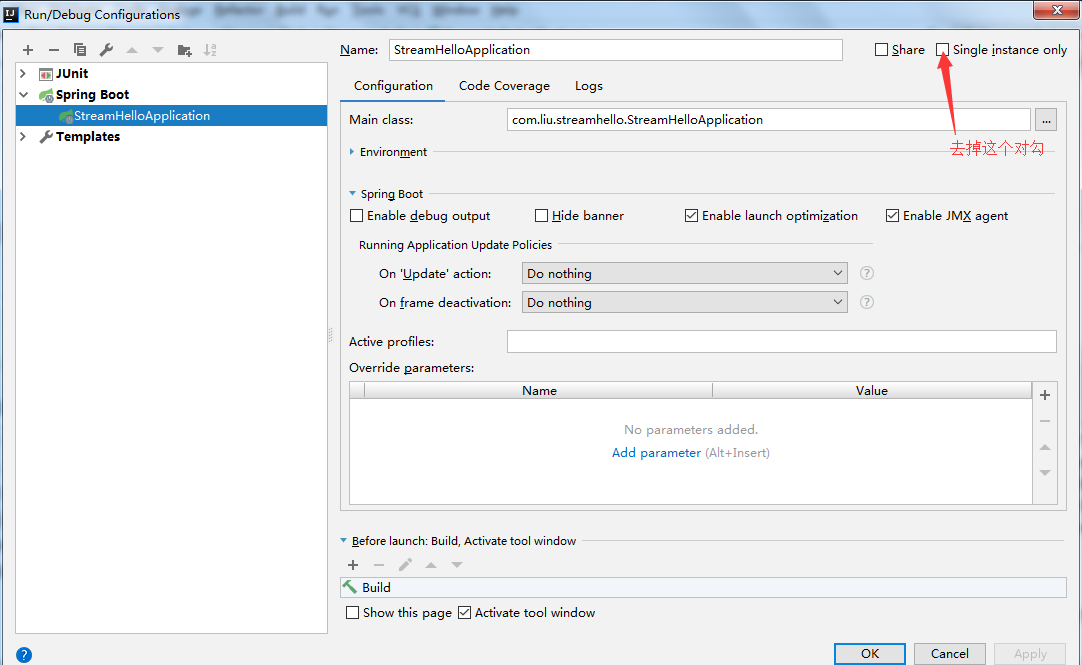Collapse the Before launch section

click(x=344, y=541)
